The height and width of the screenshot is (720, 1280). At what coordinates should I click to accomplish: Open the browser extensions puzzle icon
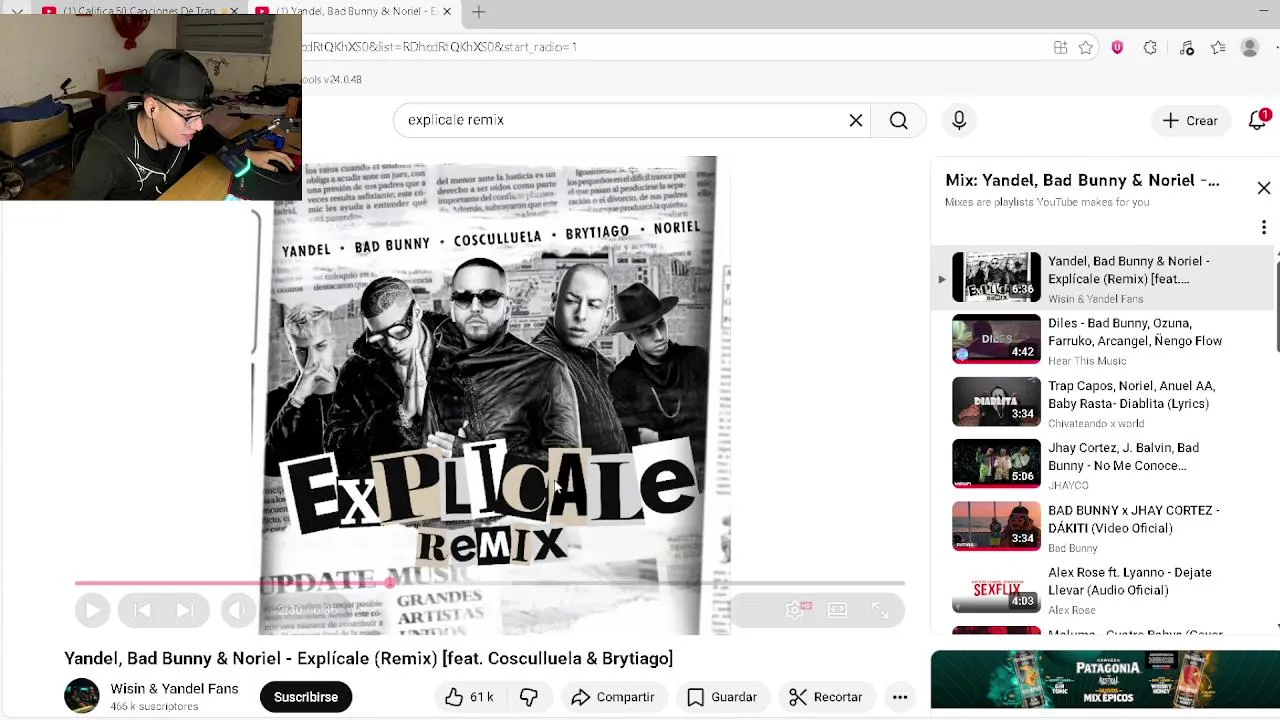click(x=1150, y=47)
